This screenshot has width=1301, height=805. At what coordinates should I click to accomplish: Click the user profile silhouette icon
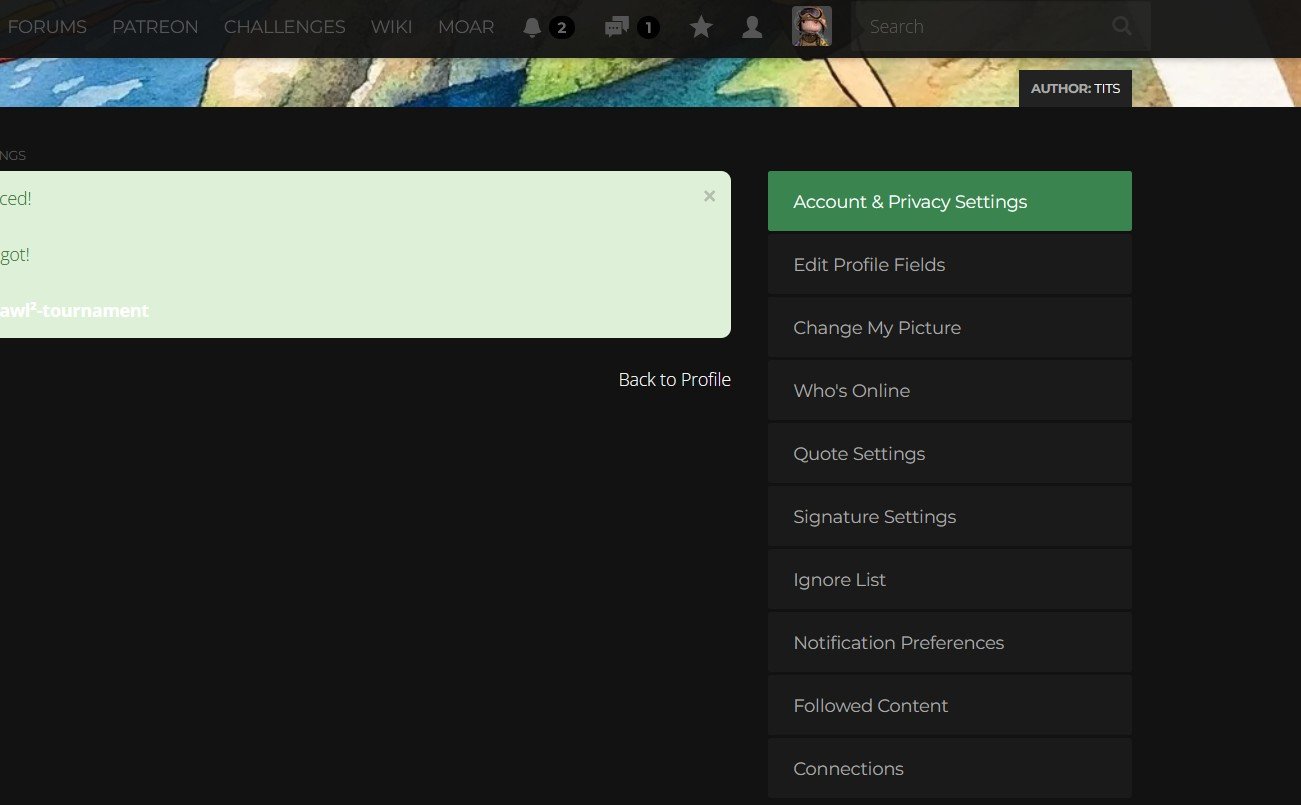coord(752,27)
